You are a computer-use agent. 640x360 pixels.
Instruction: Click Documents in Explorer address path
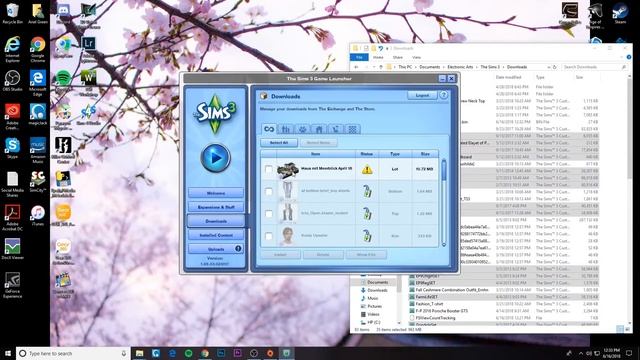[x=429, y=67]
